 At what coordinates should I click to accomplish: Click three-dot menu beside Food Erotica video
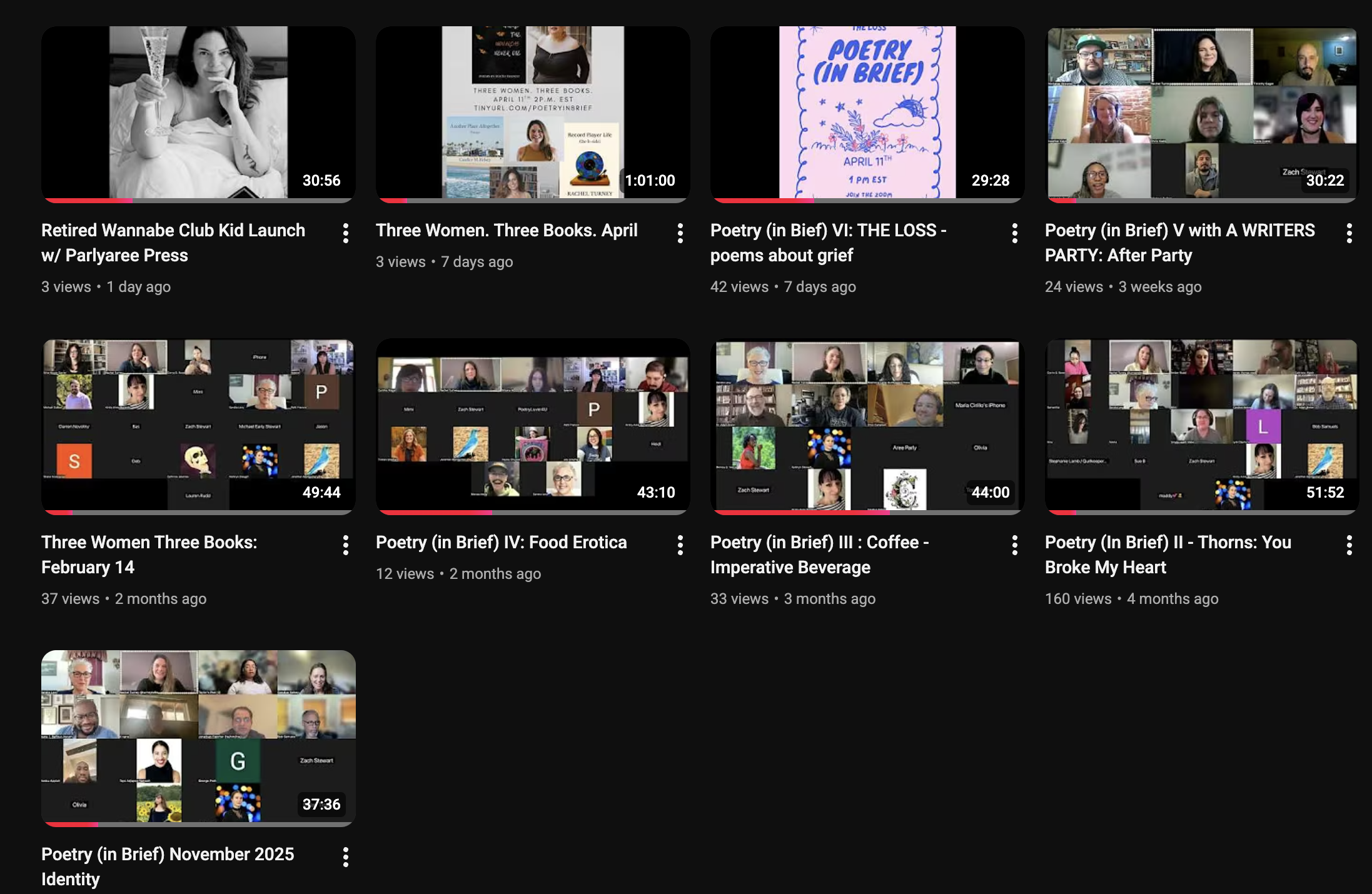click(x=680, y=545)
